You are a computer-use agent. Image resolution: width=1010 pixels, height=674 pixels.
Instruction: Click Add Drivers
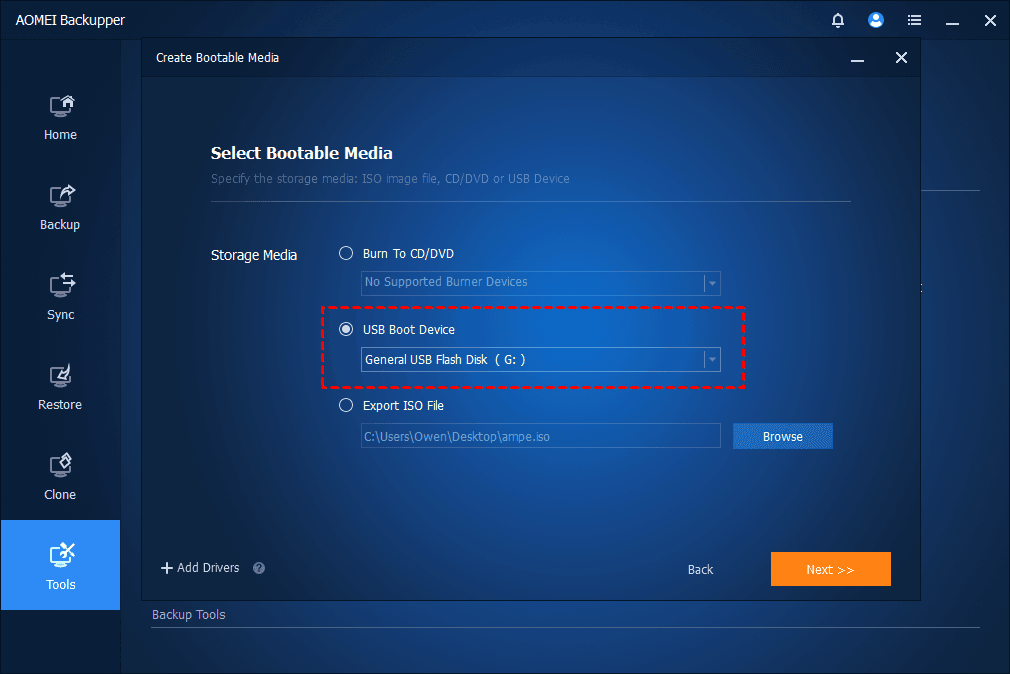pos(200,568)
